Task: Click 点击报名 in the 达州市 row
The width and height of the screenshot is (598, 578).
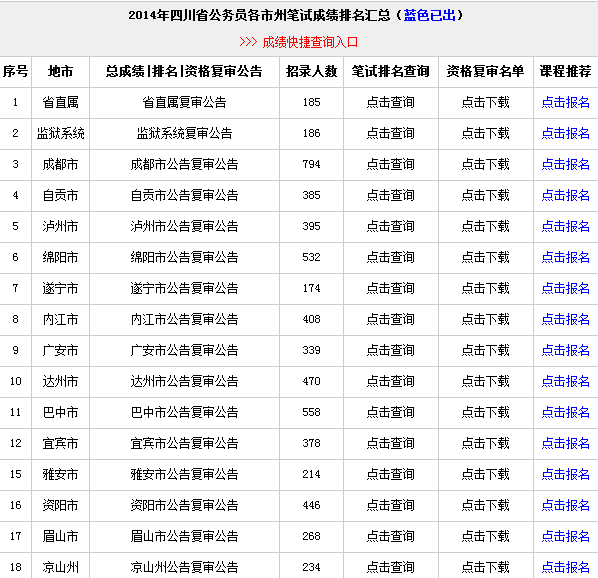Action: 566,381
